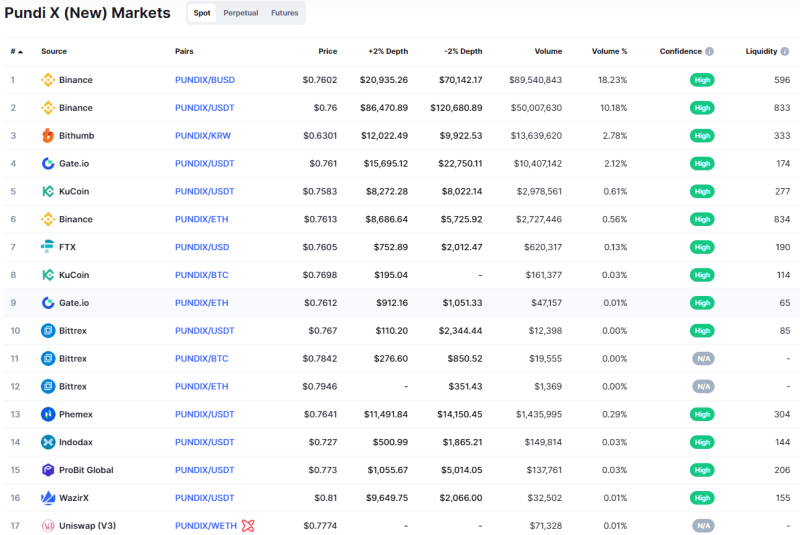Click the Uniswap (V3) exchange name
The height and width of the screenshot is (535, 800).
click(x=87, y=526)
